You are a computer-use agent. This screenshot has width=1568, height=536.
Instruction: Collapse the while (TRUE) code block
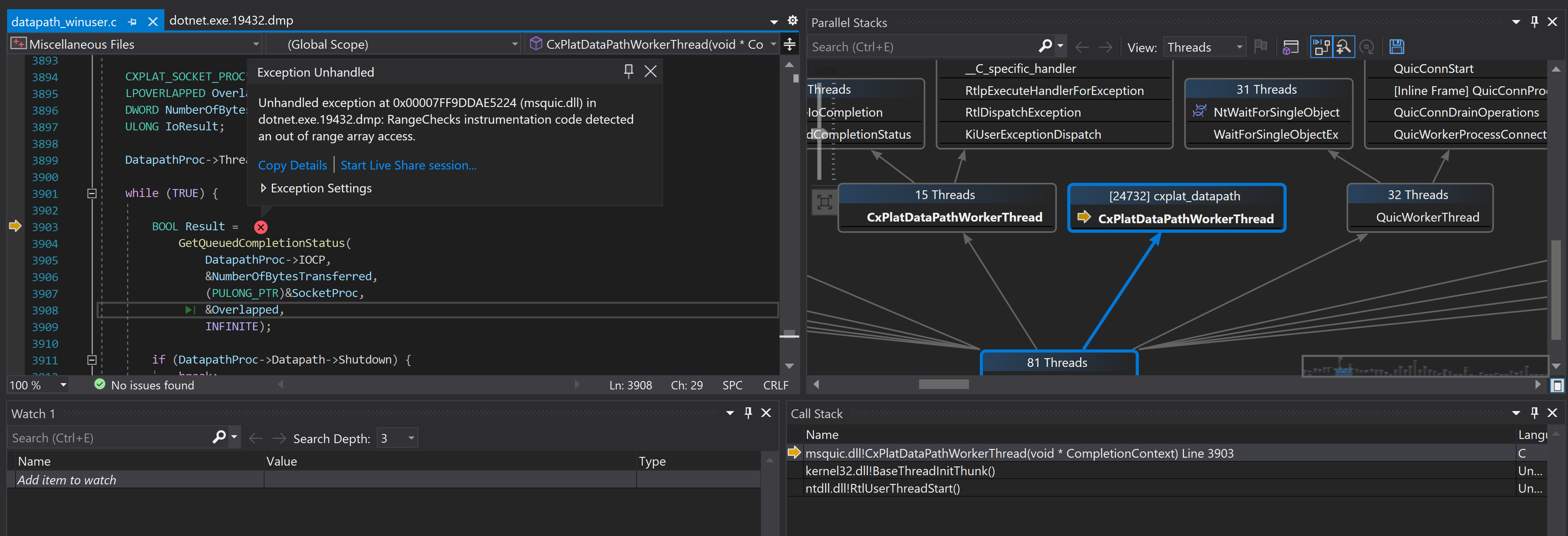92,194
